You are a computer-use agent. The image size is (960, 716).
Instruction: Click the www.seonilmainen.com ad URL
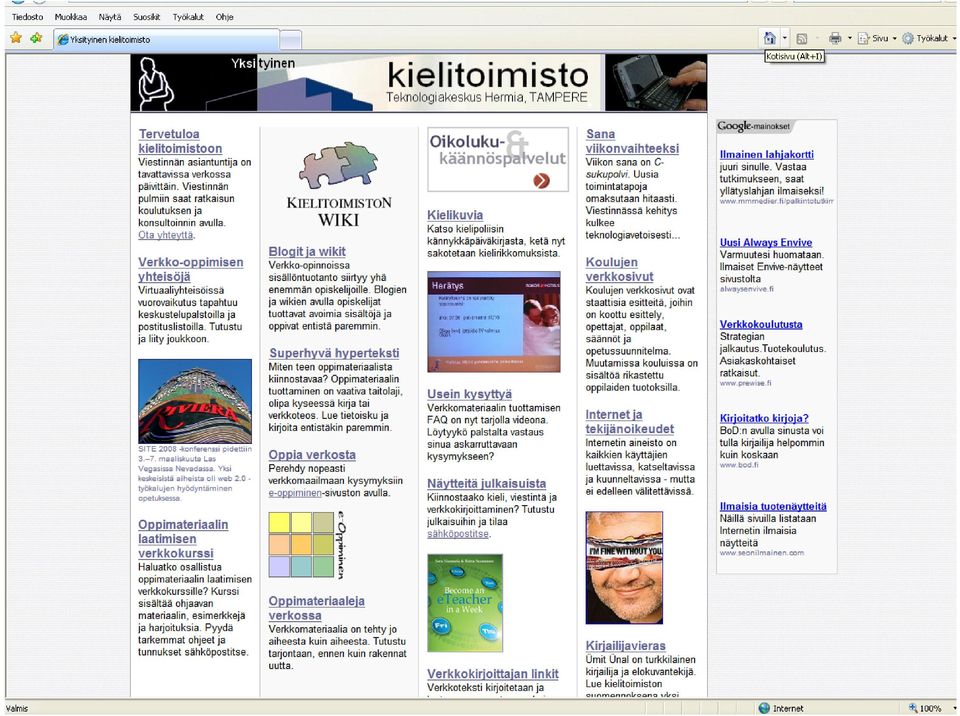tap(762, 552)
